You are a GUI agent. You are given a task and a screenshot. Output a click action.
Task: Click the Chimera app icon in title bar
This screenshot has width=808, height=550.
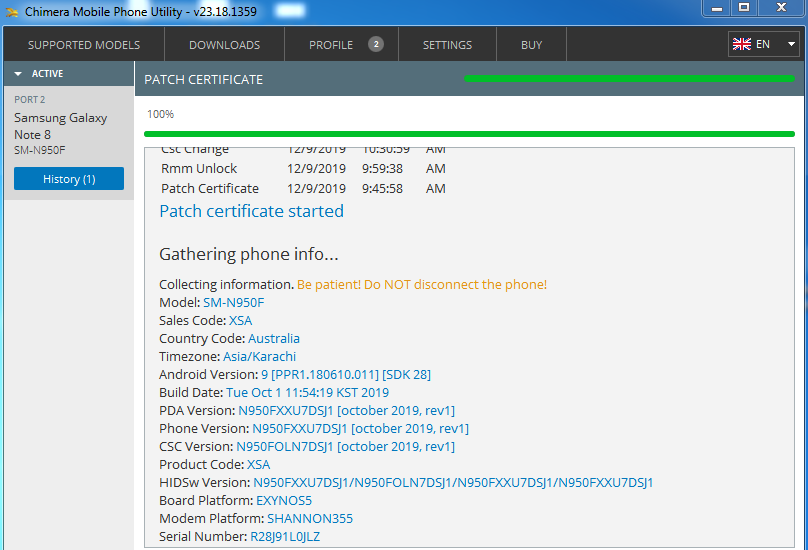click(x=11, y=12)
